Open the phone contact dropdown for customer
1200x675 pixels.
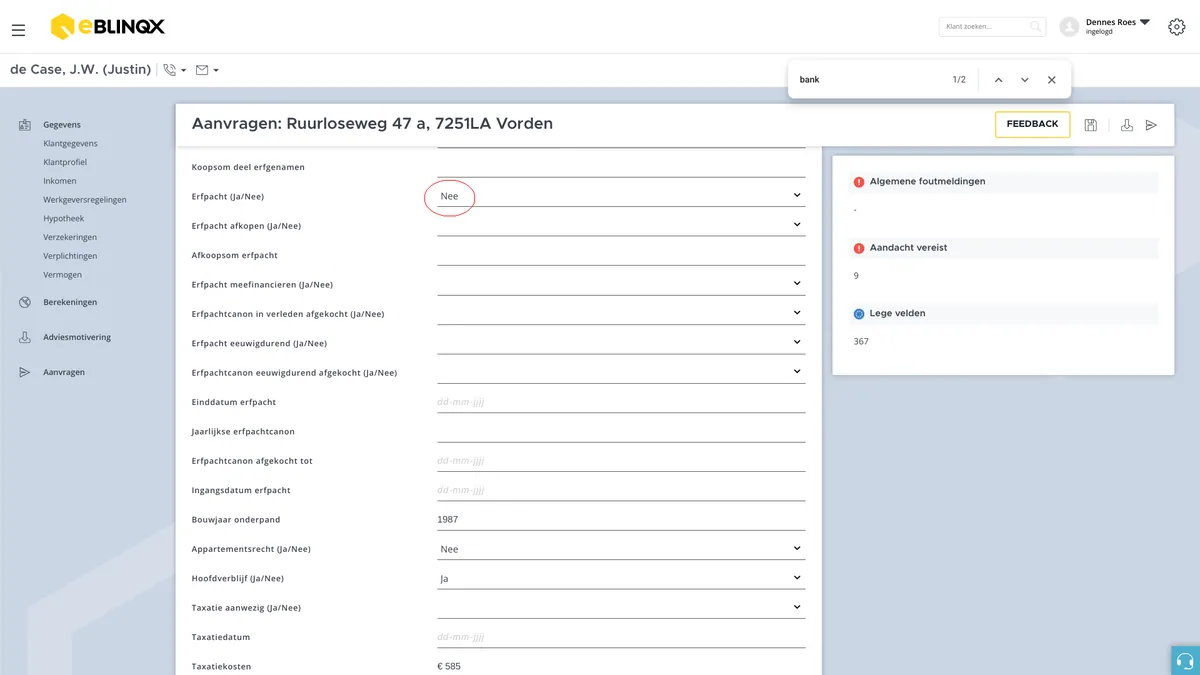pyautogui.click(x=175, y=70)
